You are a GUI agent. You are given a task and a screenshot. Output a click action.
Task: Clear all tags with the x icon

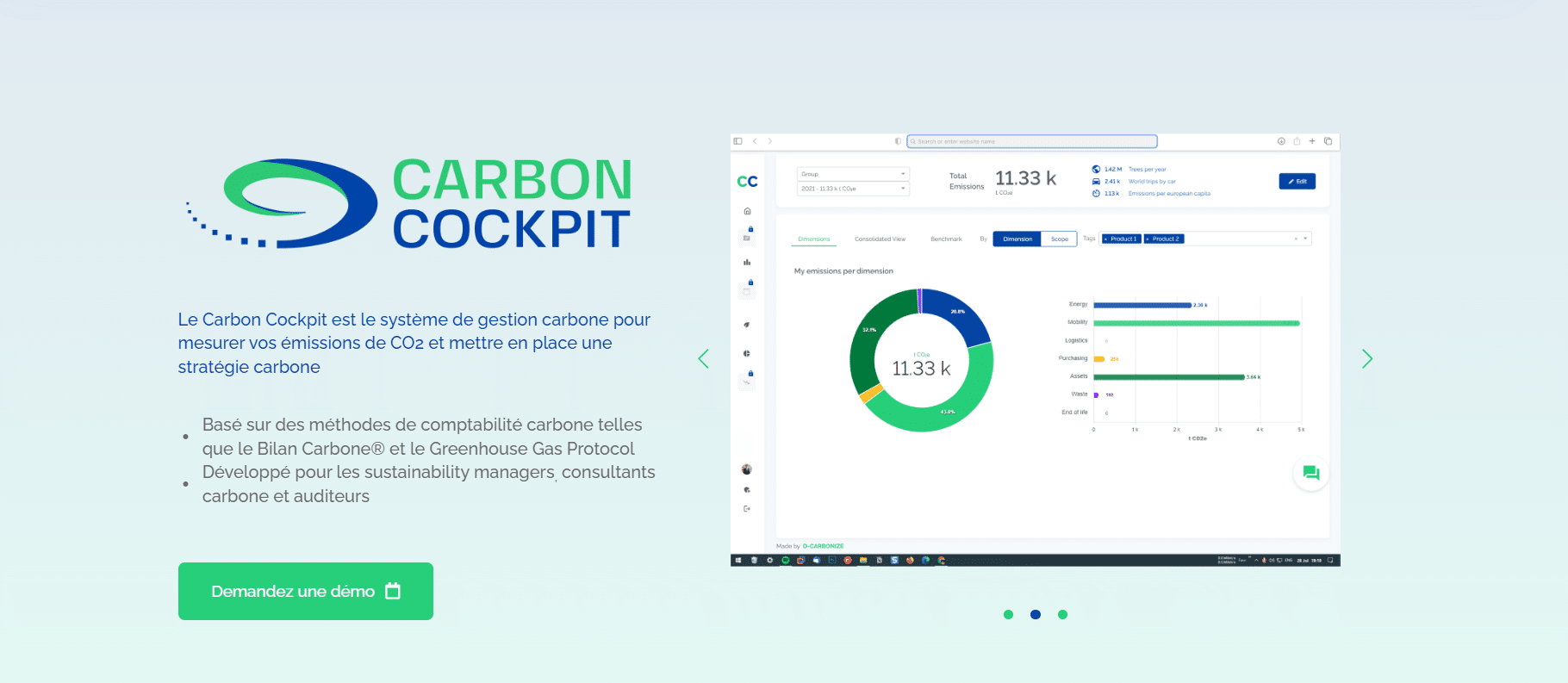(1296, 239)
